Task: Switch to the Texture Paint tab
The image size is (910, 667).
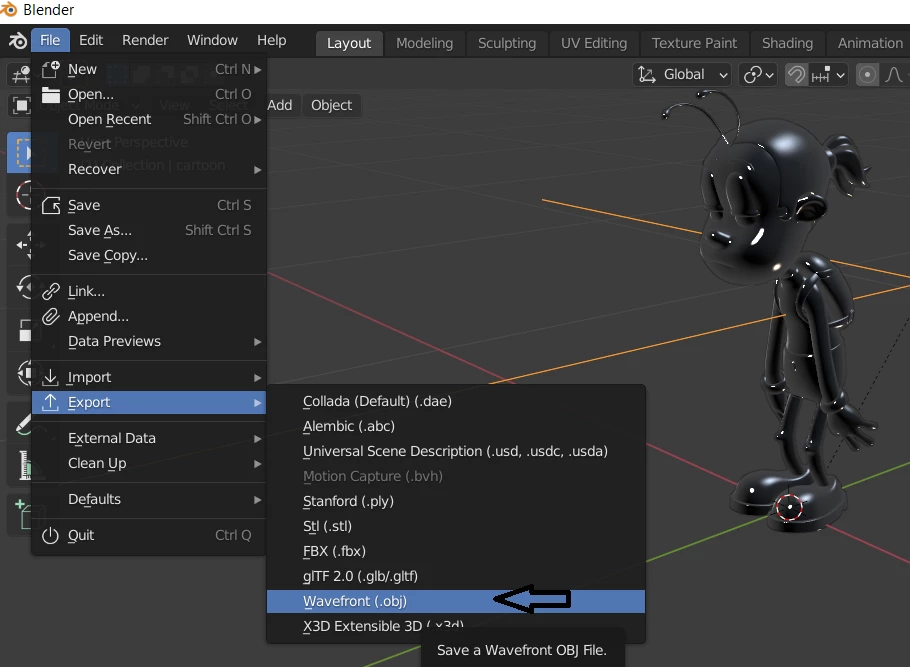Action: coord(694,44)
